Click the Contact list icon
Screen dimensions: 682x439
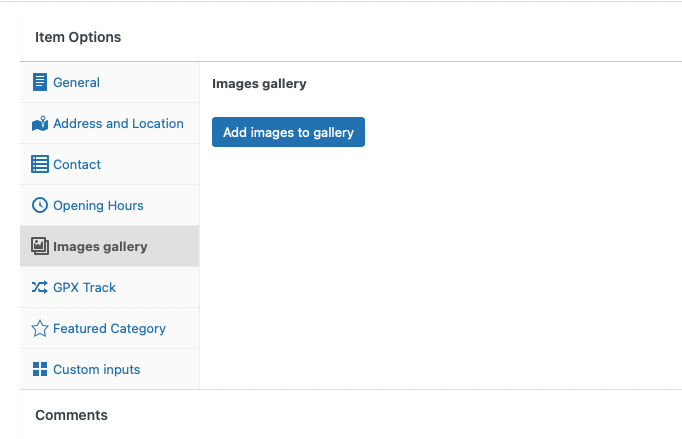(40, 164)
